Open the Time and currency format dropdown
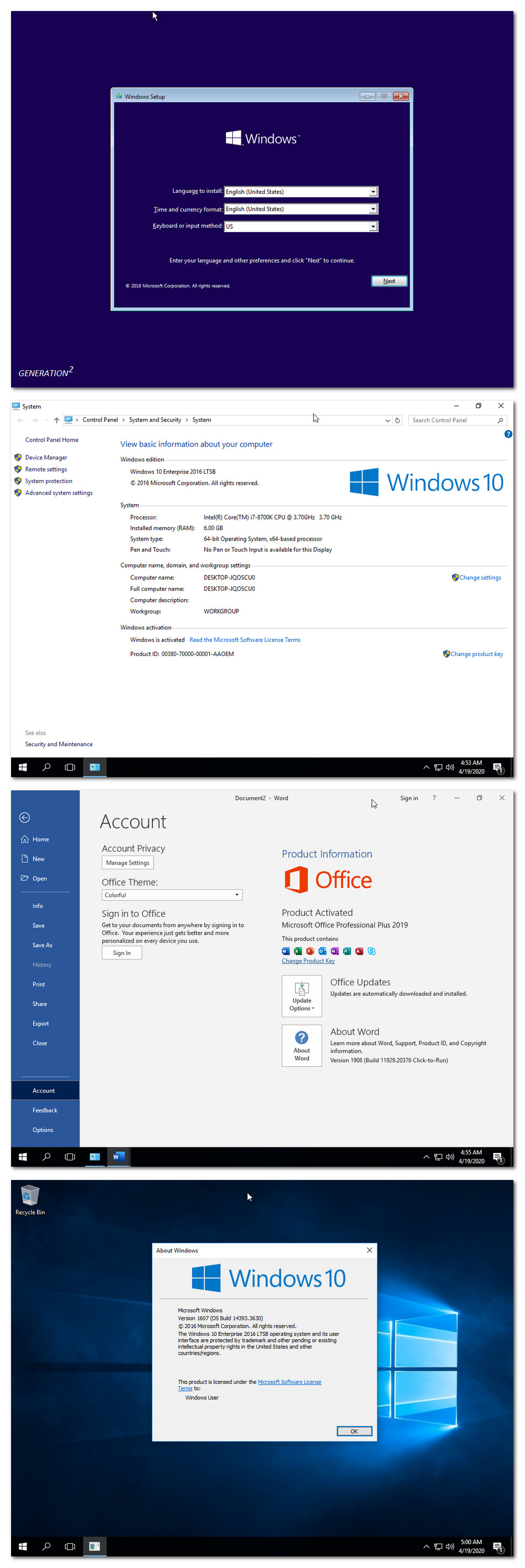Screen dimensions: 525x1568 tap(301, 209)
